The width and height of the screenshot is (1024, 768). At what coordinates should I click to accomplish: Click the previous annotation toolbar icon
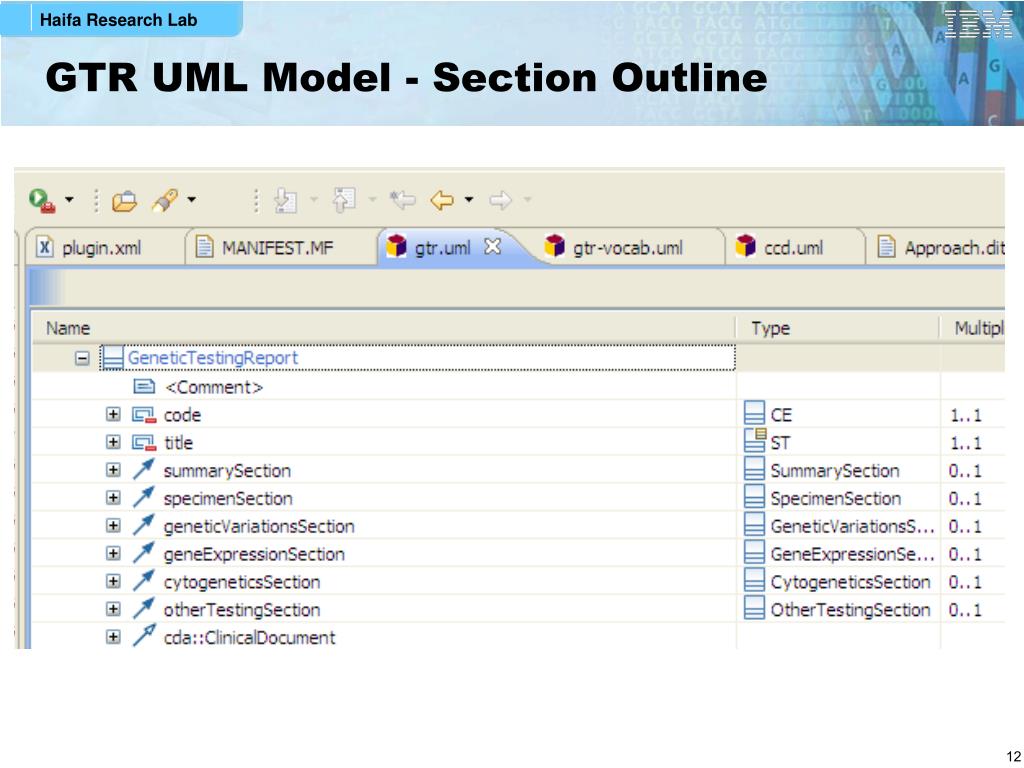point(344,200)
